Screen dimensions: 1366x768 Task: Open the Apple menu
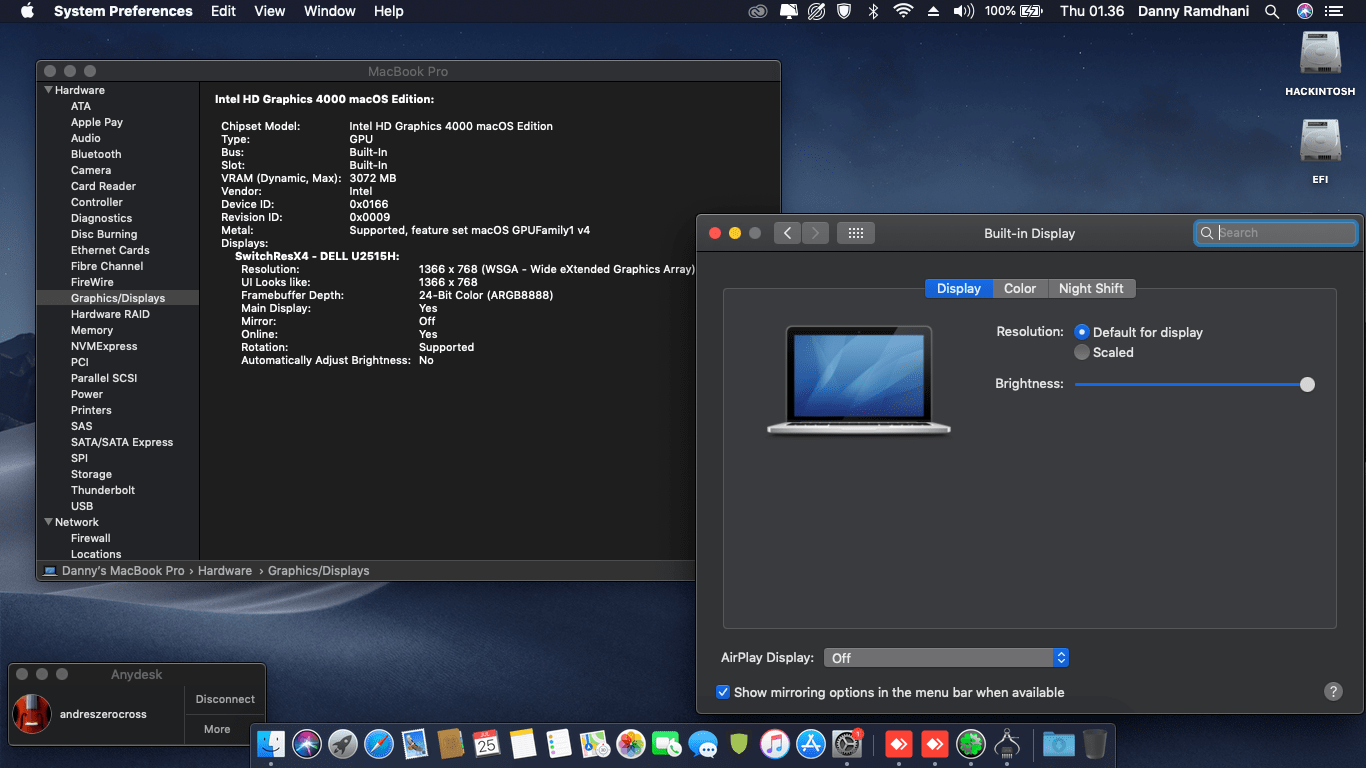point(27,11)
